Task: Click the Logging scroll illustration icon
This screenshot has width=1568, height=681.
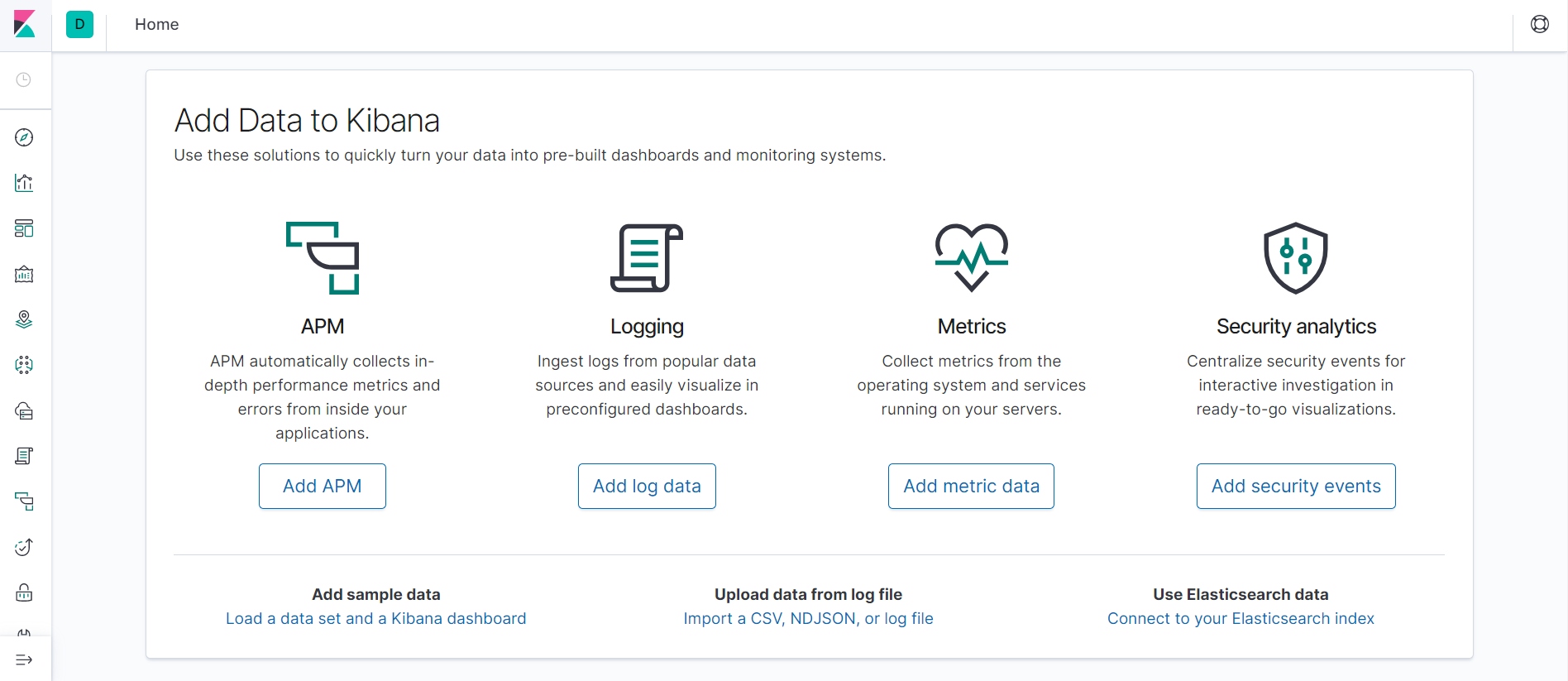Action: click(x=647, y=257)
